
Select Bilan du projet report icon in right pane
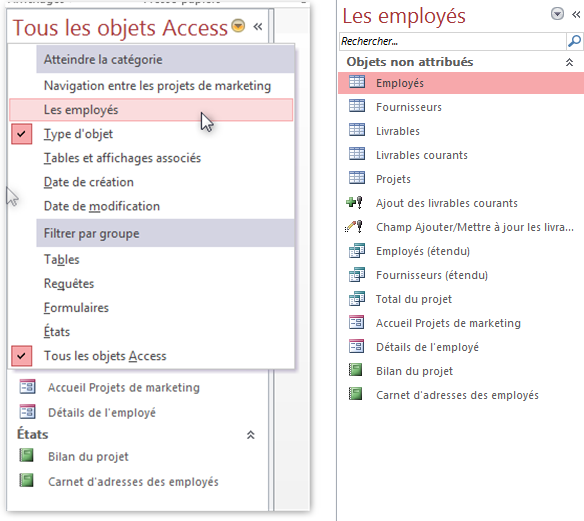[x=356, y=370]
